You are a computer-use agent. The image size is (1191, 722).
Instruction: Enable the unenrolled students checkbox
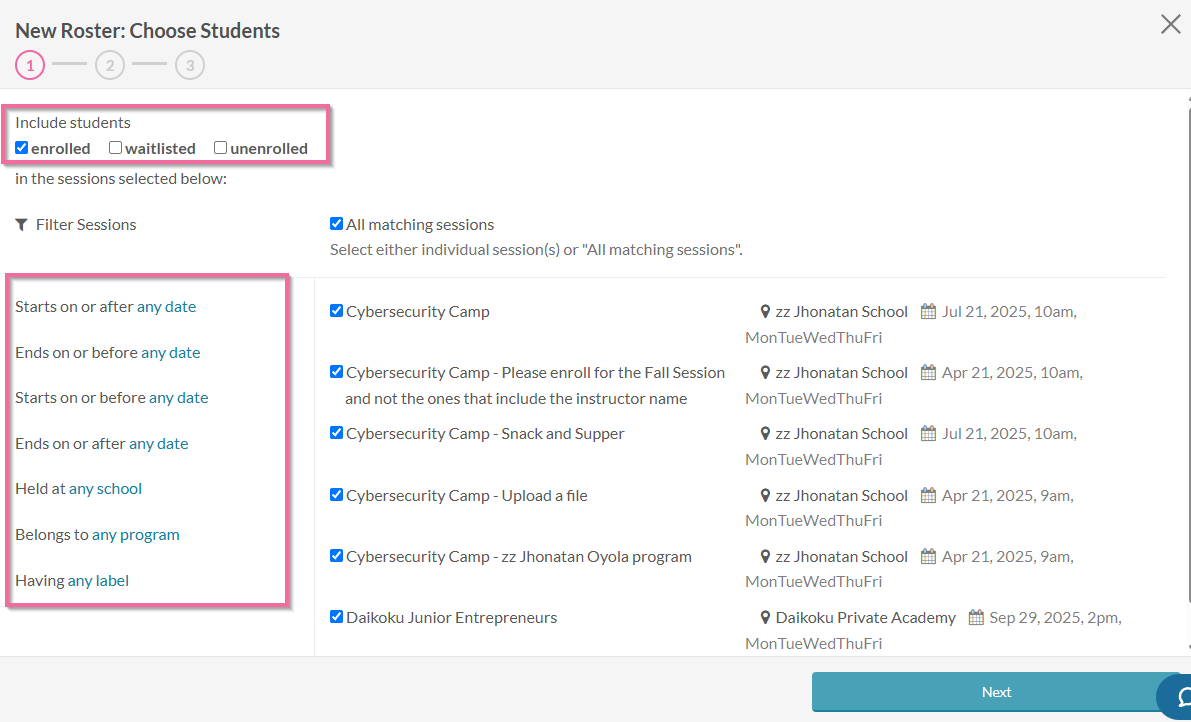point(220,147)
